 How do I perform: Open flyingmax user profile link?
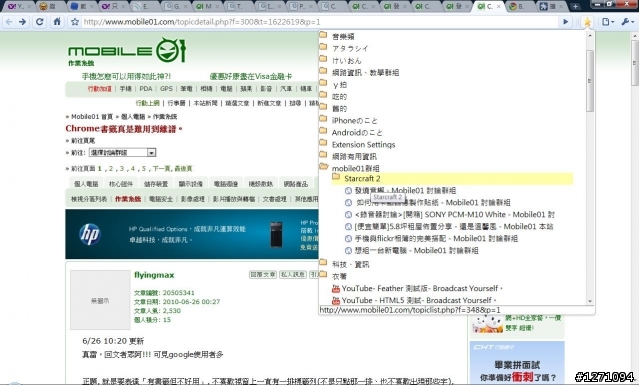[154, 275]
